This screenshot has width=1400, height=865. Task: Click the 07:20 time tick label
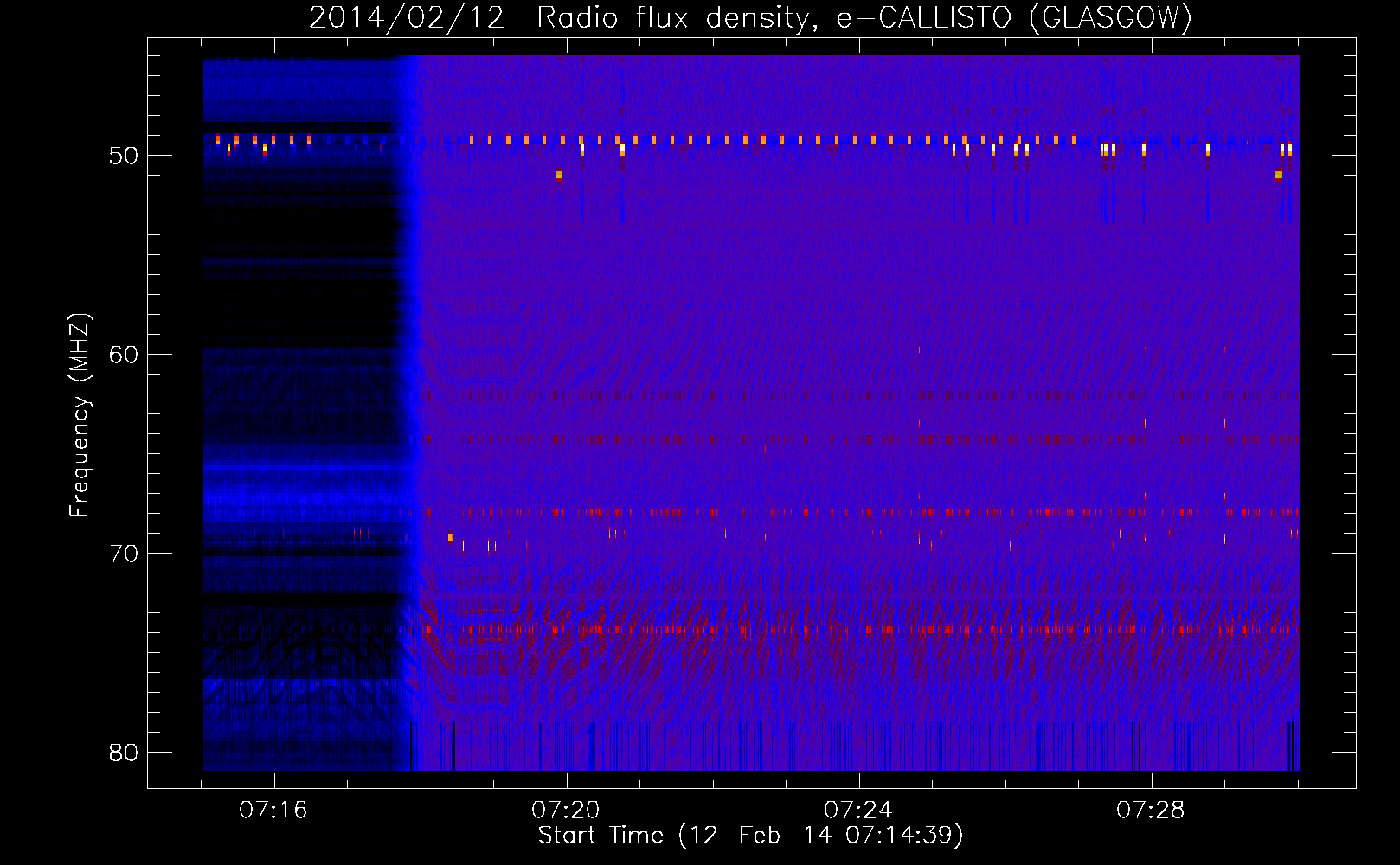click(566, 810)
